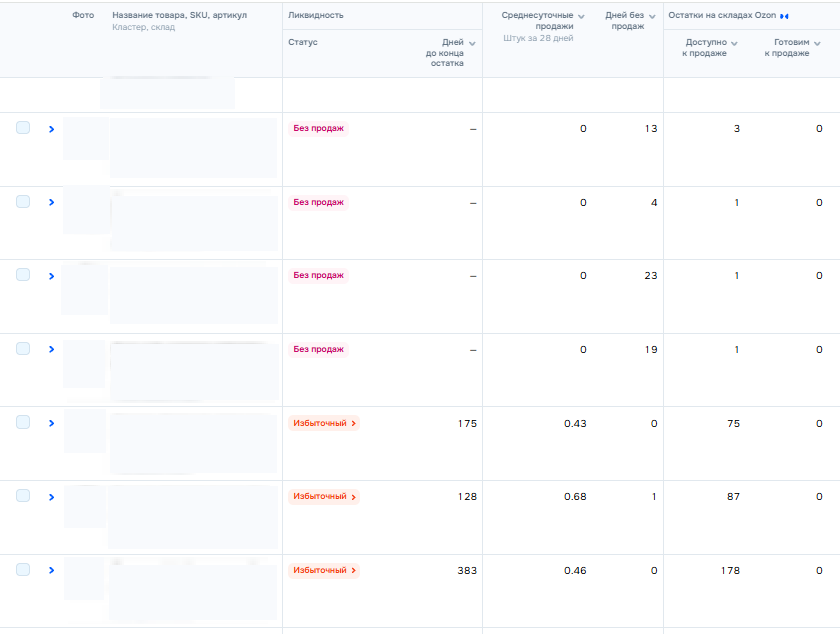This screenshot has width=840, height=634.
Task: Click the blue icon next to Остатки на складах Ozon
Action: tap(784, 16)
